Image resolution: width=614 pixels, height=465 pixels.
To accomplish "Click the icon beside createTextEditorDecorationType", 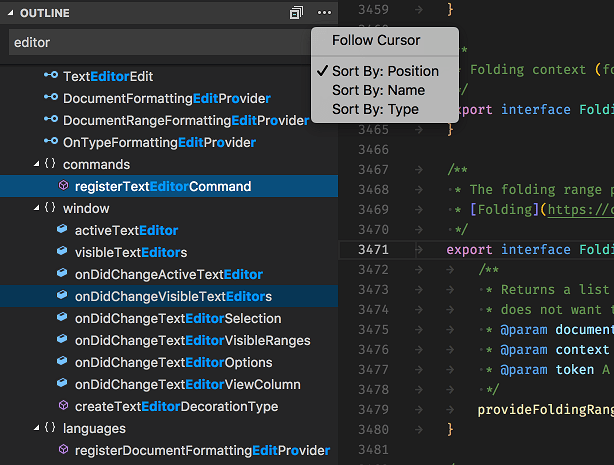I will click(x=62, y=406).
